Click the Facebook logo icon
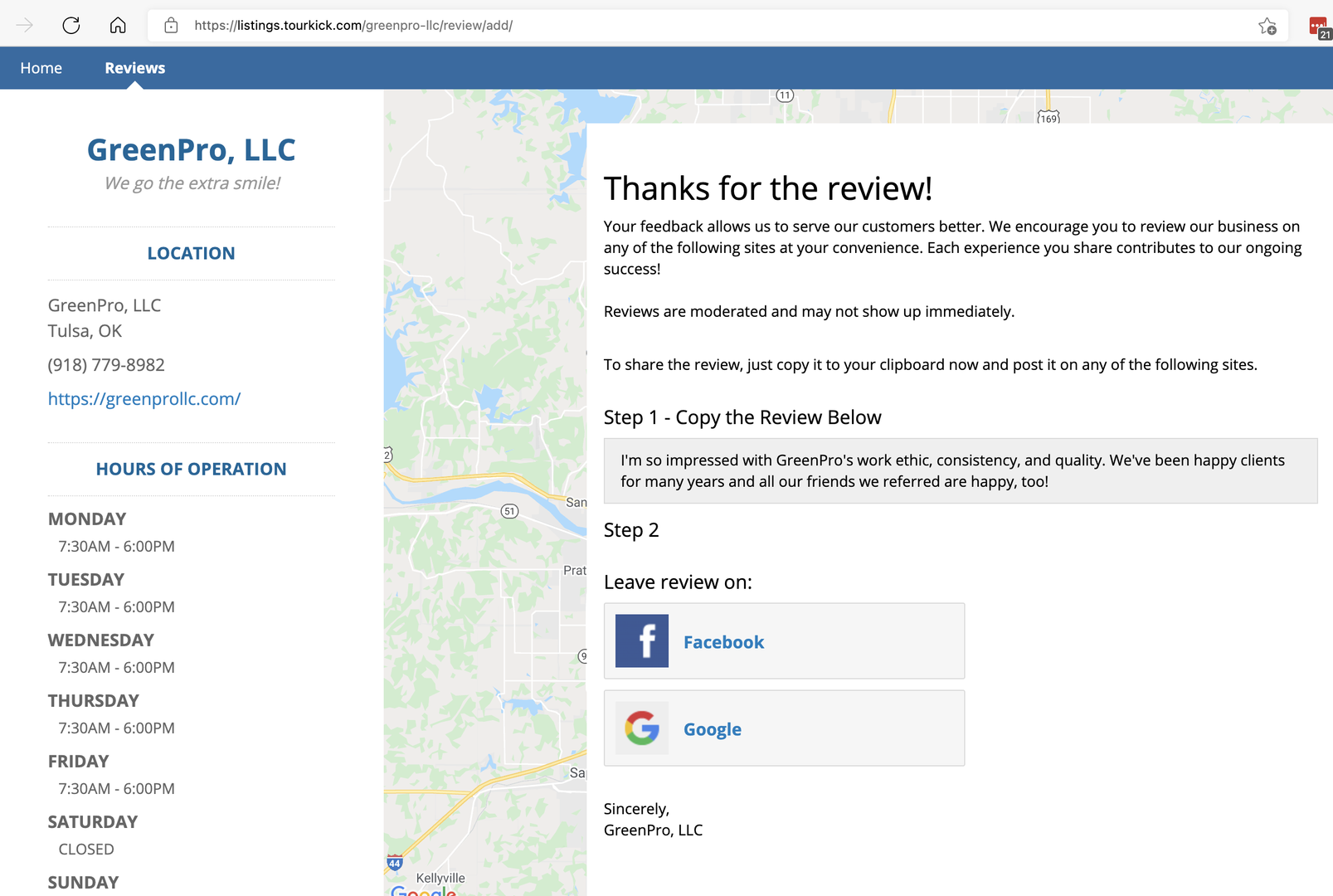This screenshot has height=896, width=1333. [x=642, y=640]
